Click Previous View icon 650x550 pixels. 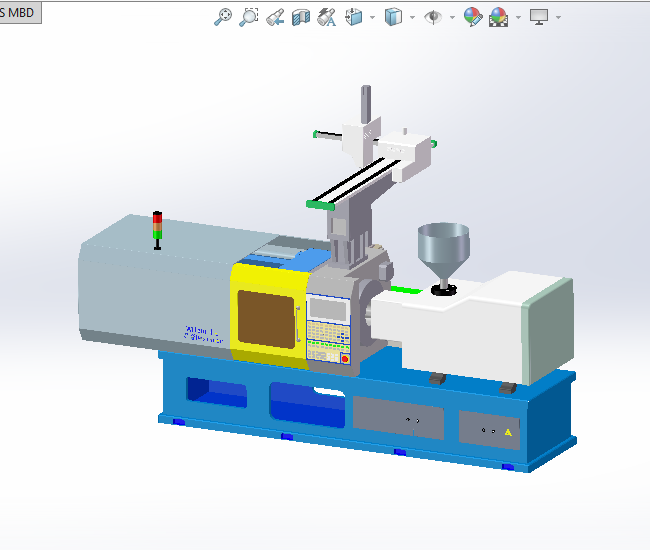click(x=275, y=17)
